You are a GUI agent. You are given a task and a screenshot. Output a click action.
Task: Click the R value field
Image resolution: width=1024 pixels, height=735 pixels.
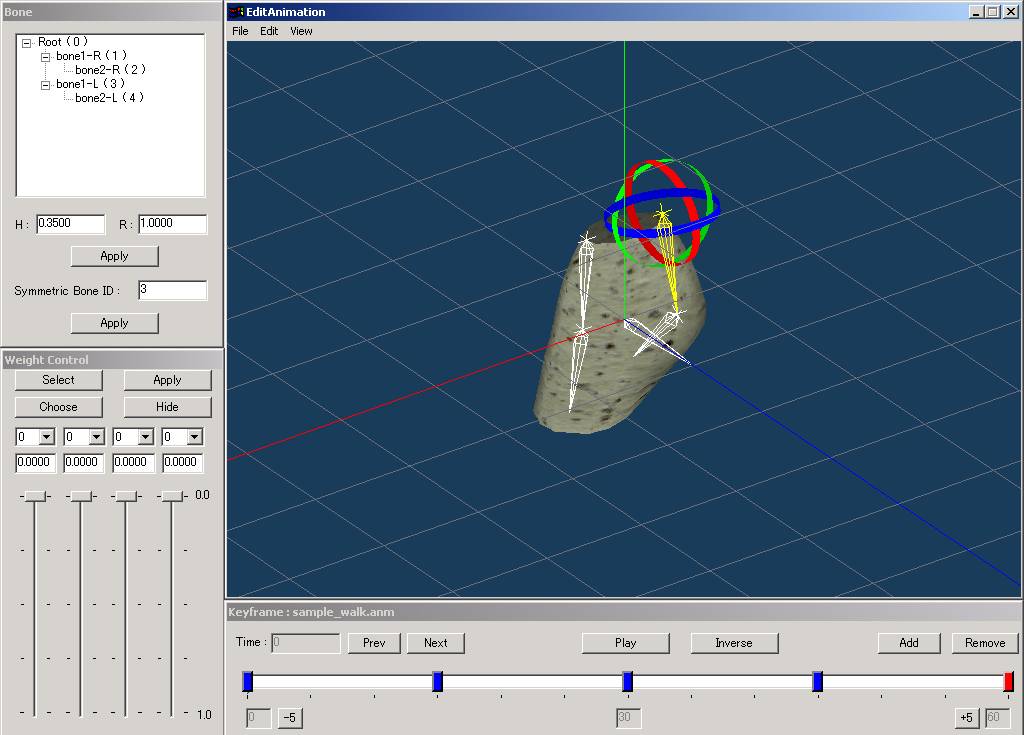[x=172, y=224]
